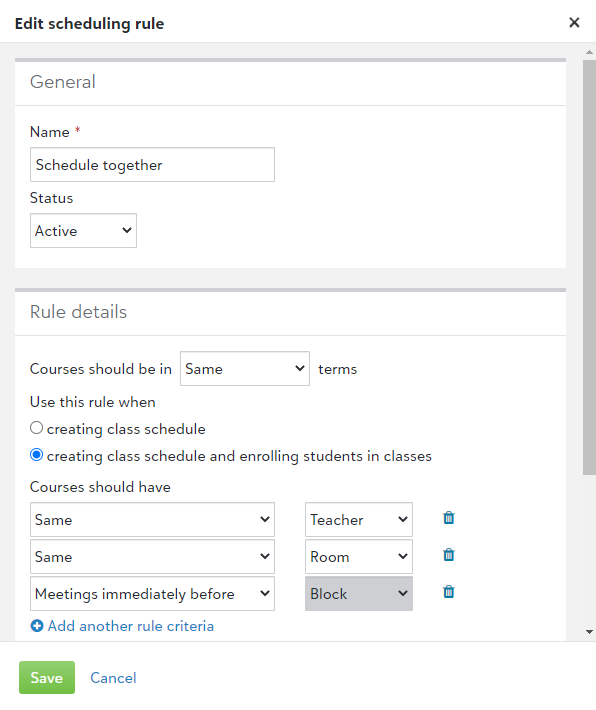
Task: Select schedule and enrolling students radio option
Action: point(36,455)
